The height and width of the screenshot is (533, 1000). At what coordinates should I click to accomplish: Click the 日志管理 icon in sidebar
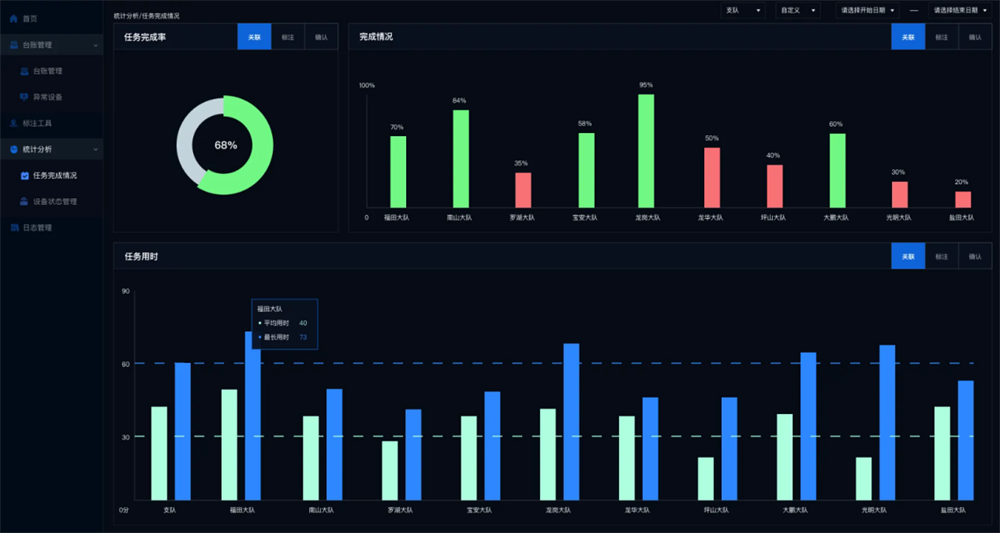point(14,227)
